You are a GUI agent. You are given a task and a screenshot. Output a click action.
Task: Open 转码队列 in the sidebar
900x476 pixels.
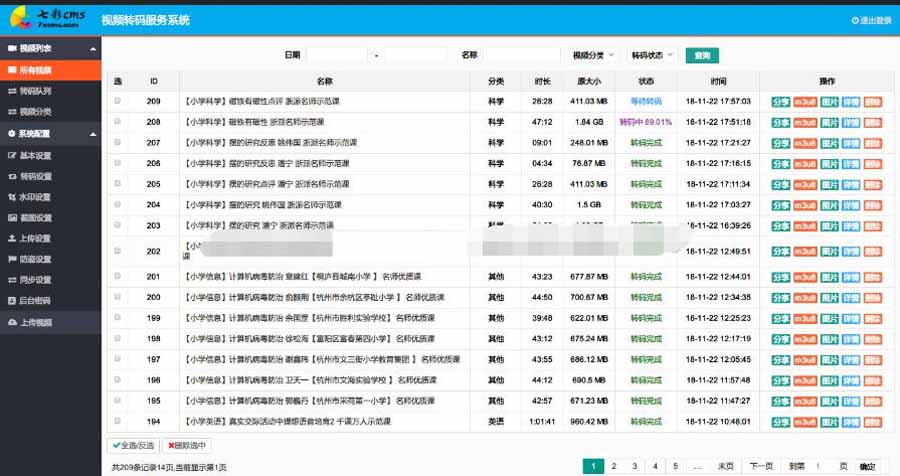(x=36, y=91)
